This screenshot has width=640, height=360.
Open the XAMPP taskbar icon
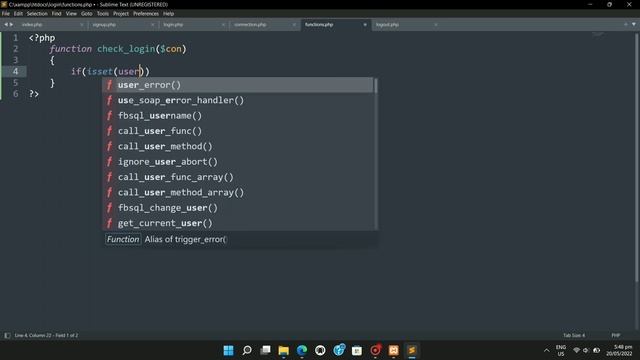click(393, 350)
